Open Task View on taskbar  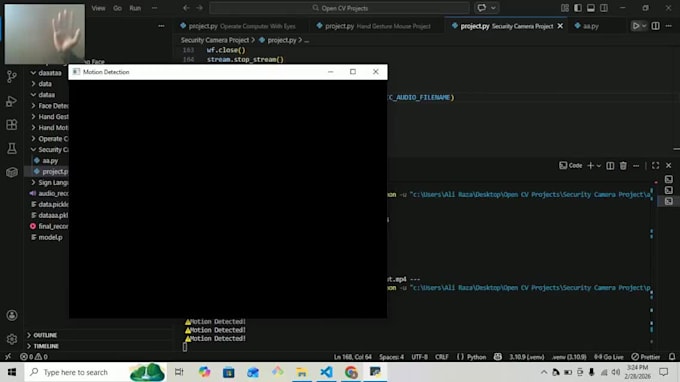pos(179,372)
